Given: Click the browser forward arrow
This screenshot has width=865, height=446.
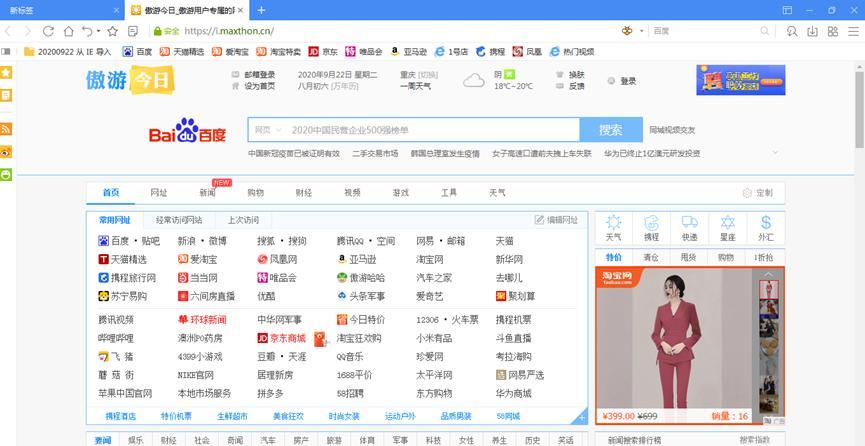Looking at the screenshot, I should point(28,31).
